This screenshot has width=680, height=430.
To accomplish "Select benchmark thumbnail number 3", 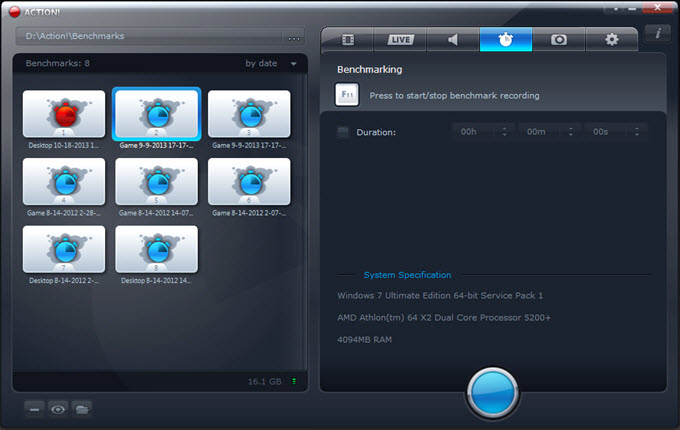I will 249,114.
